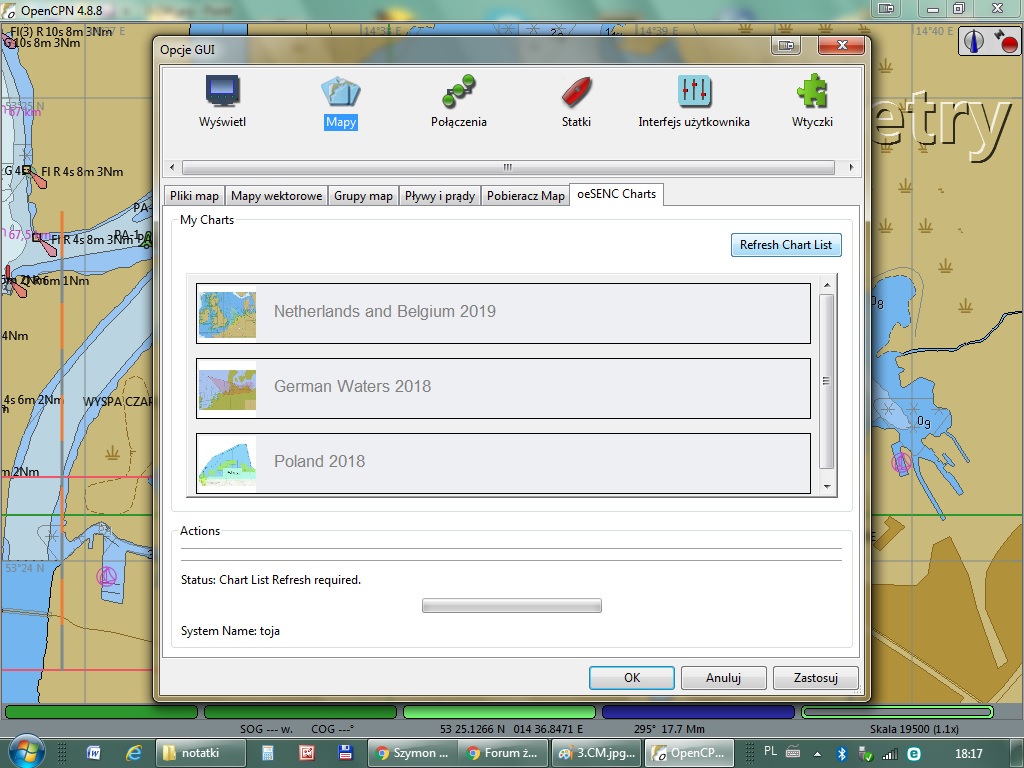Click Zastosuj to apply changes
Viewport: 1024px width, 768px height.
tap(816, 678)
